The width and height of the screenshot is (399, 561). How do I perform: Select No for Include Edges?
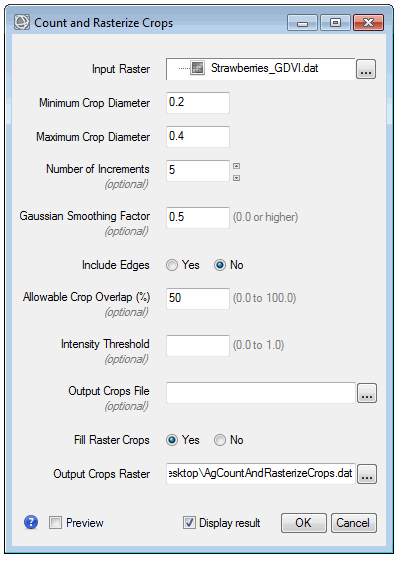(x=220, y=265)
